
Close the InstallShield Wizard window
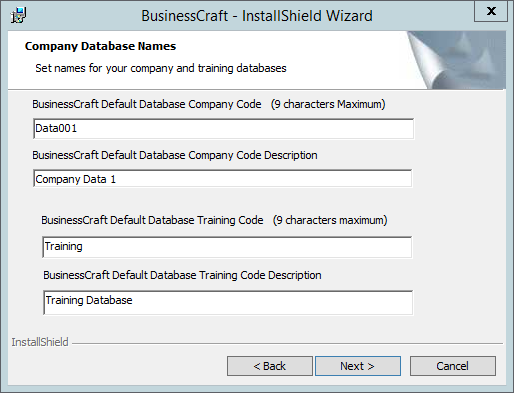click(491, 11)
